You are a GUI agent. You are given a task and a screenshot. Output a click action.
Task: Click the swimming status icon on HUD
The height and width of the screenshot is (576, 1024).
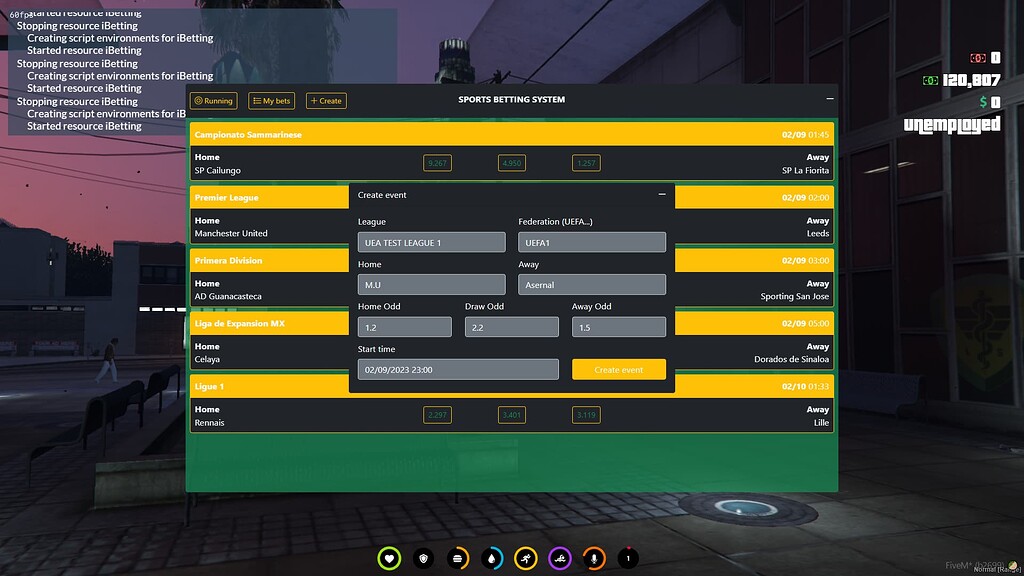click(560, 560)
